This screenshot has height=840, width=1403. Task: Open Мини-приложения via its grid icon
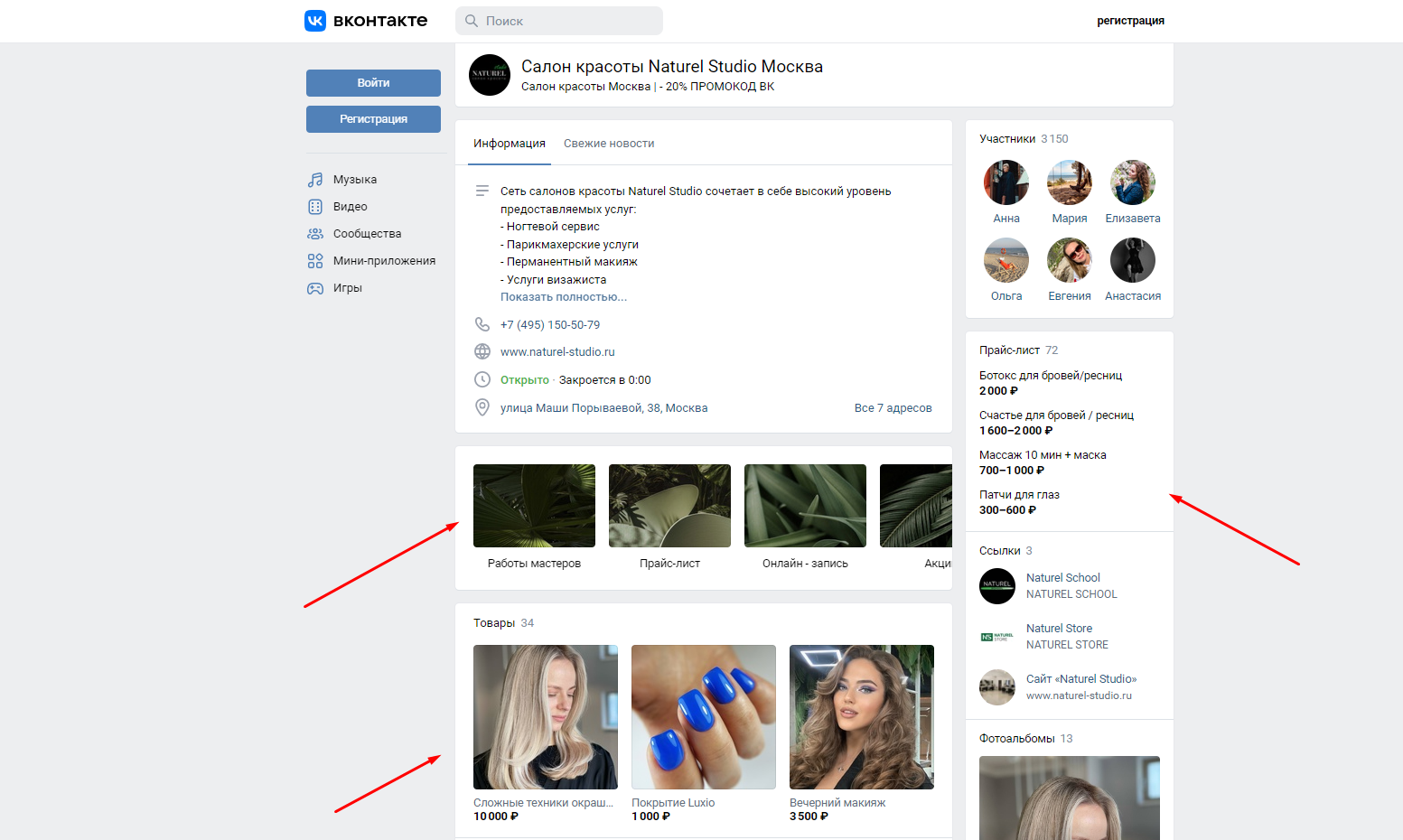(315, 261)
